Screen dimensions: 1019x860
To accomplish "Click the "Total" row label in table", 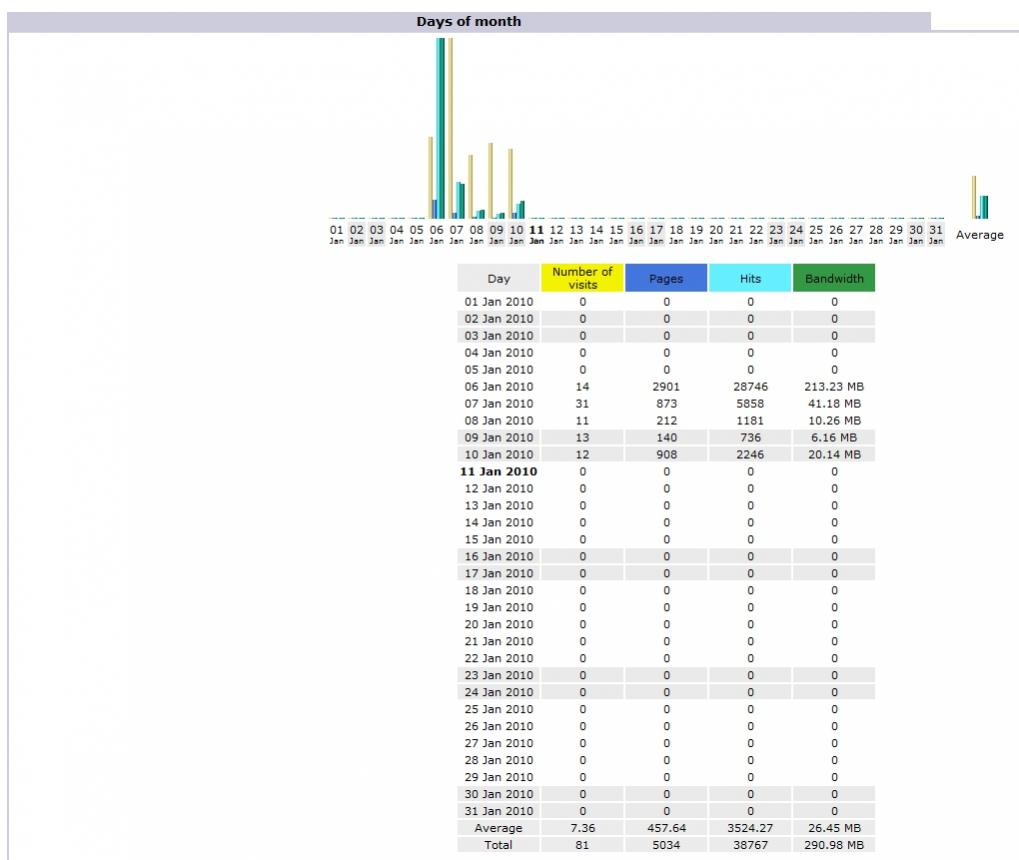I will [x=498, y=845].
